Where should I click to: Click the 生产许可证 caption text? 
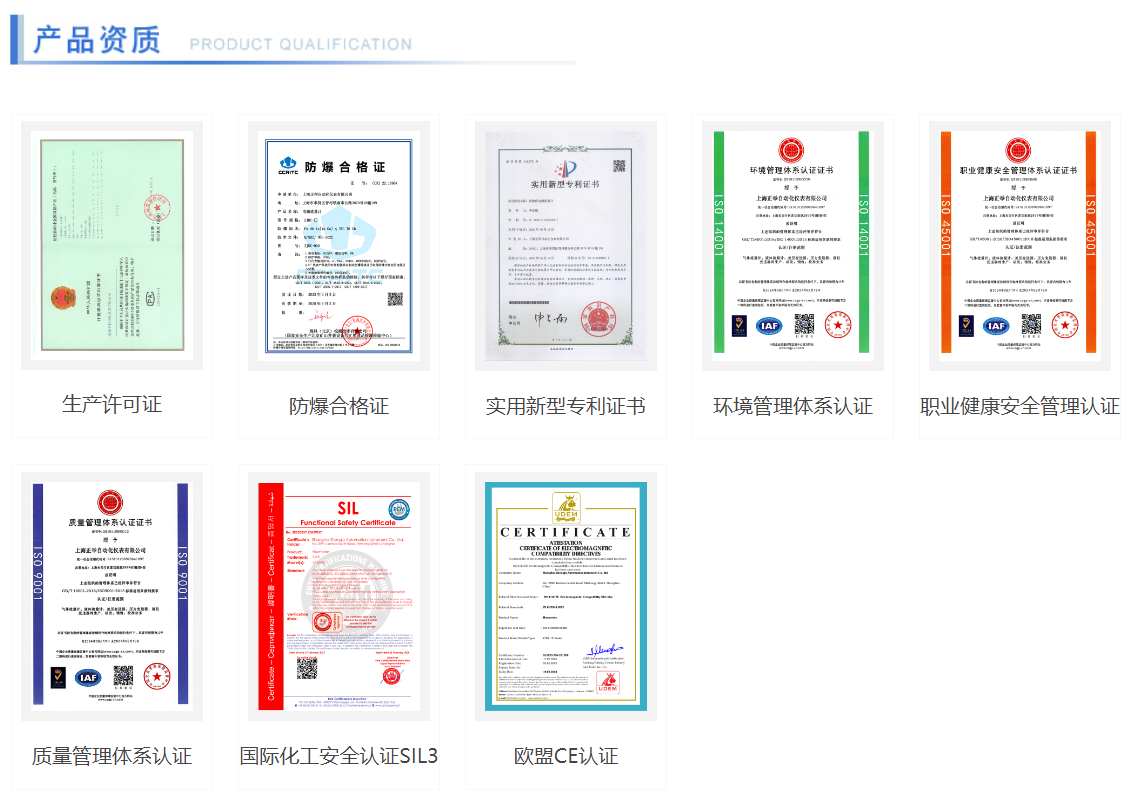[x=112, y=405]
